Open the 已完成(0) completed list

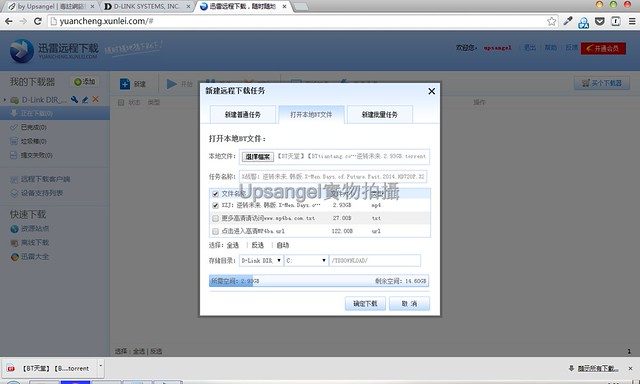pos(33,127)
